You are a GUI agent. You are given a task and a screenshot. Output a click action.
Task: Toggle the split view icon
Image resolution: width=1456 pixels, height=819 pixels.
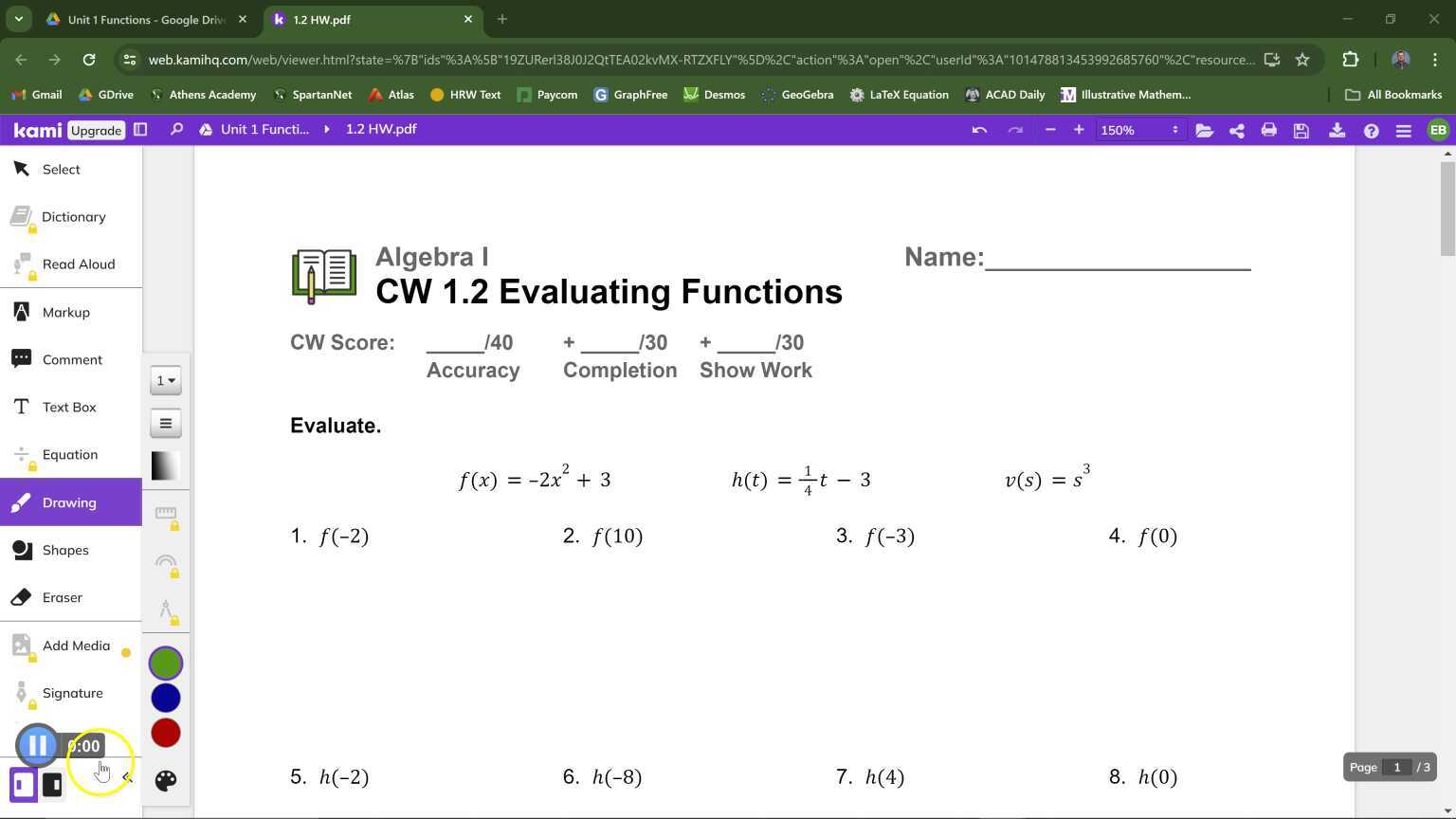[139, 129]
